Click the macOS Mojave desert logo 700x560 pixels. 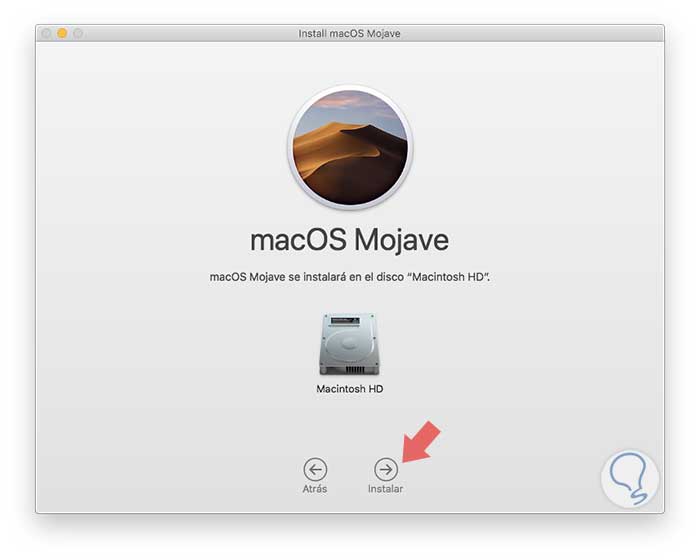tap(350, 147)
